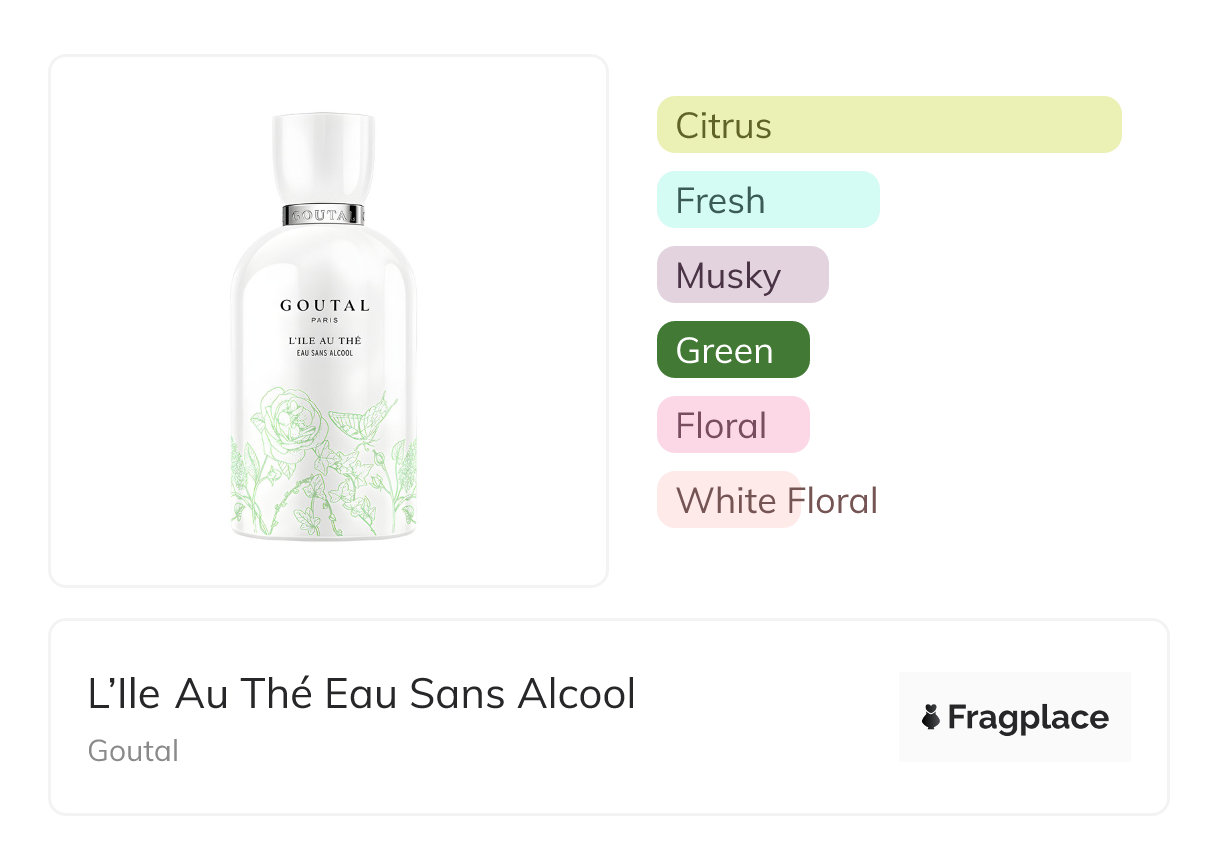Click the GOUTAL name printed on bottle

point(324,305)
